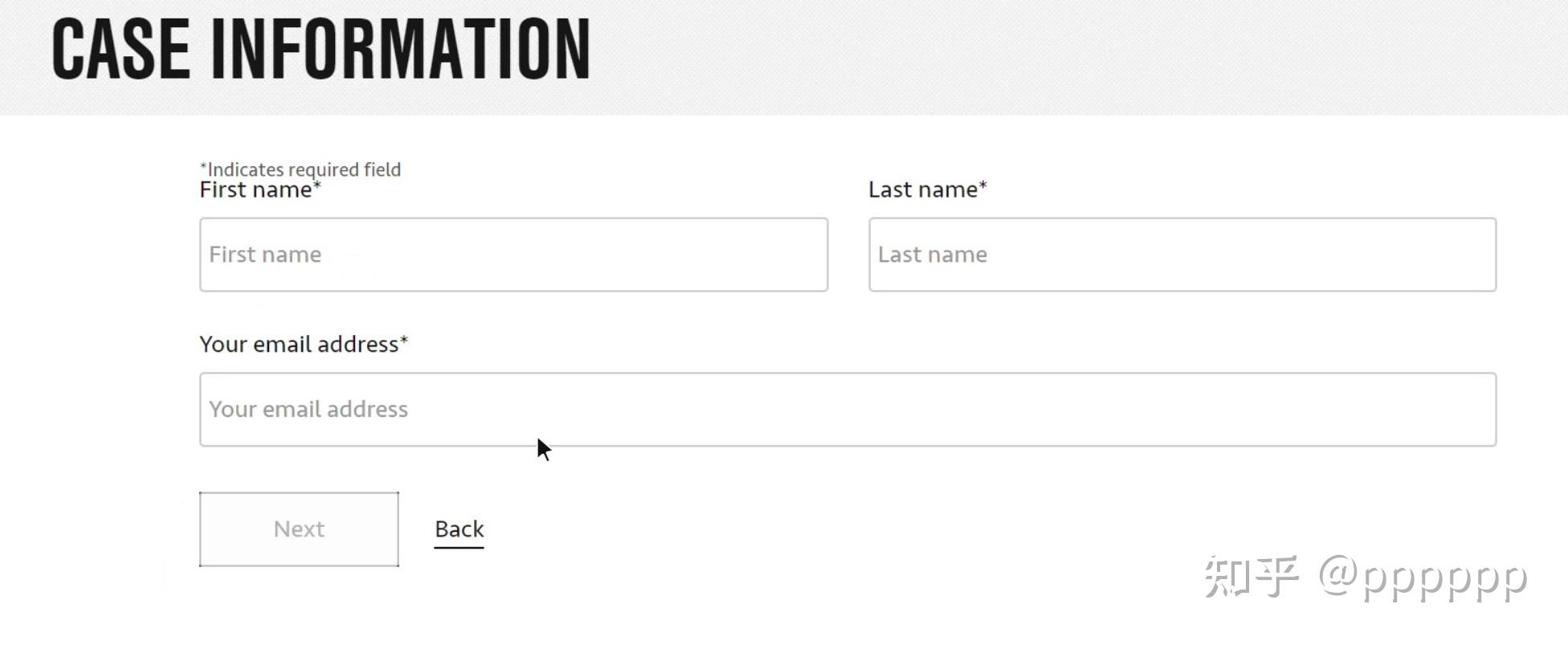Click the 知乎 watermark logo
This screenshot has height=645, width=1568.
click(1252, 577)
